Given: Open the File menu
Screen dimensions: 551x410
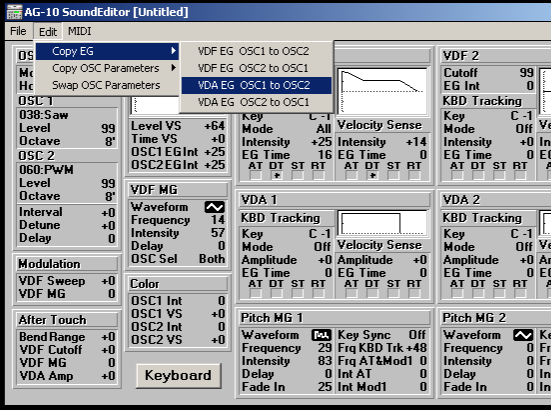Looking at the screenshot, I should tap(18, 31).
